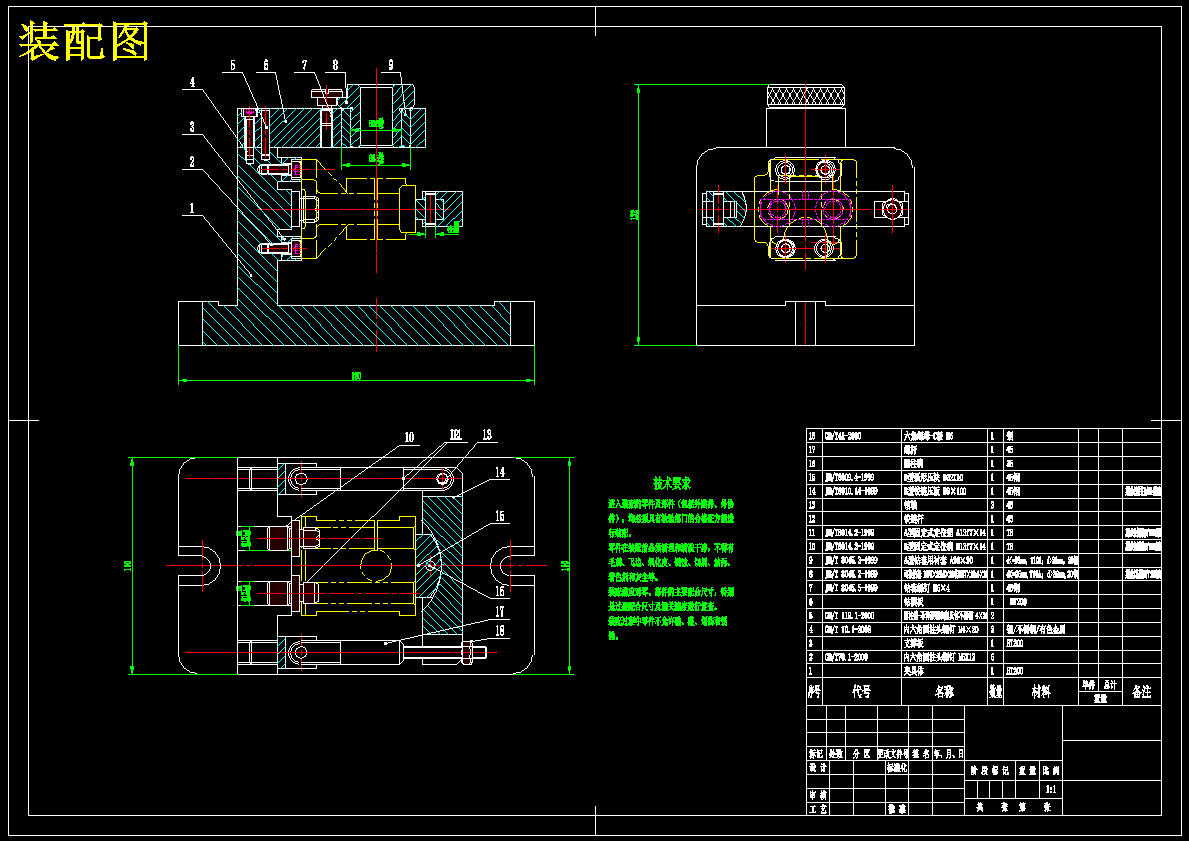Click the 签名 cell in the title block
This screenshot has width=1189, height=841.
(921, 754)
